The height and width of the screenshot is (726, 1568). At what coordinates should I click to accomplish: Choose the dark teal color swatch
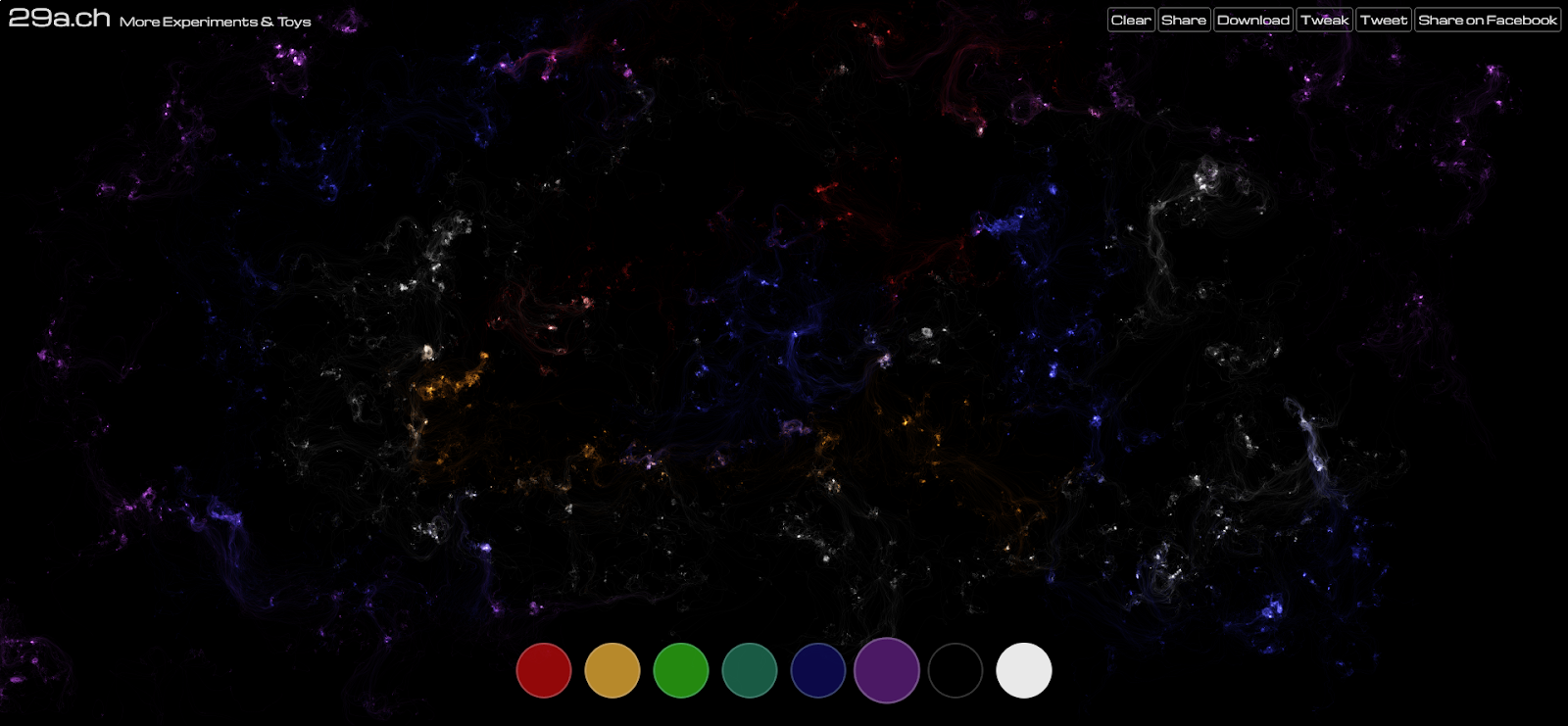click(x=750, y=671)
